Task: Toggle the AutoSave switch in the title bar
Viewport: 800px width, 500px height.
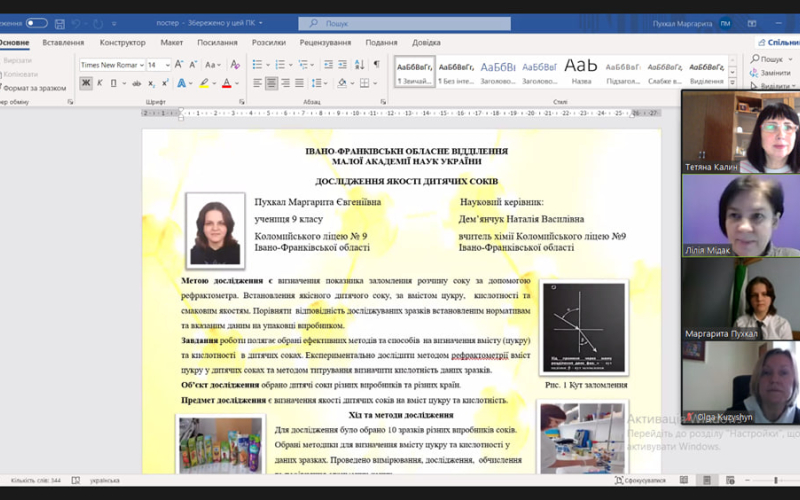Action: click(37, 23)
